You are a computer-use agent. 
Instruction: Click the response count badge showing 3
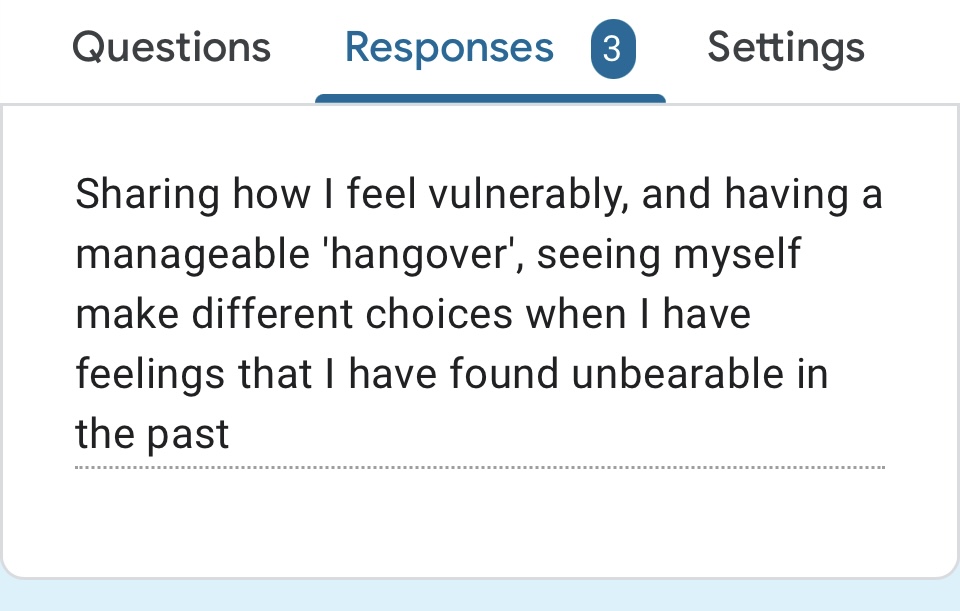[612, 49]
